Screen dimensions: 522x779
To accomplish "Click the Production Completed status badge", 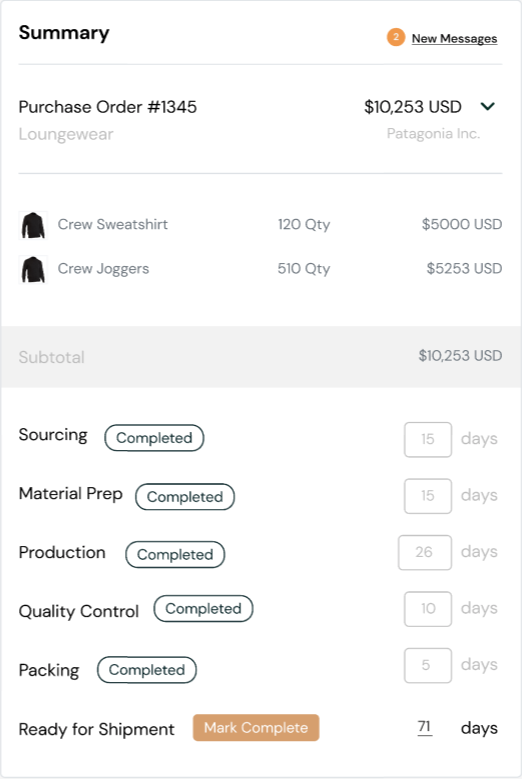I will tap(175, 554).
